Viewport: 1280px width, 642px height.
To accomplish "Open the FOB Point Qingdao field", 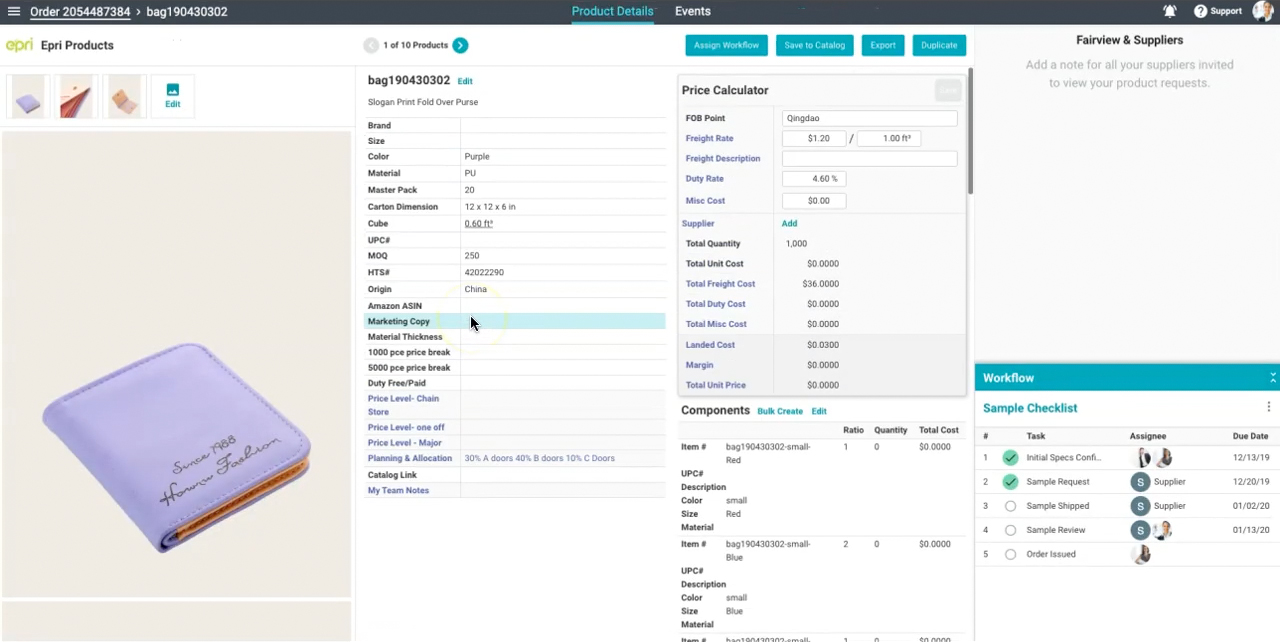I will pyautogui.click(x=869, y=118).
